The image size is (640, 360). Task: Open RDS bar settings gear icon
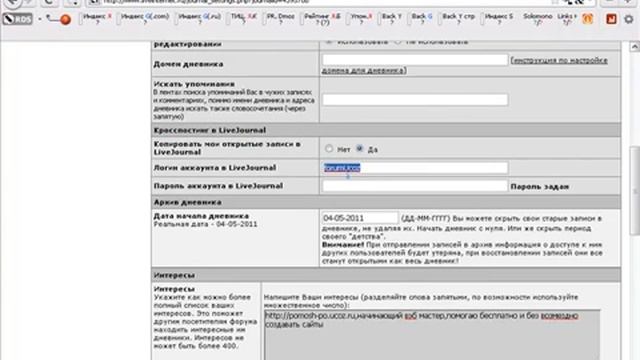[629, 19]
